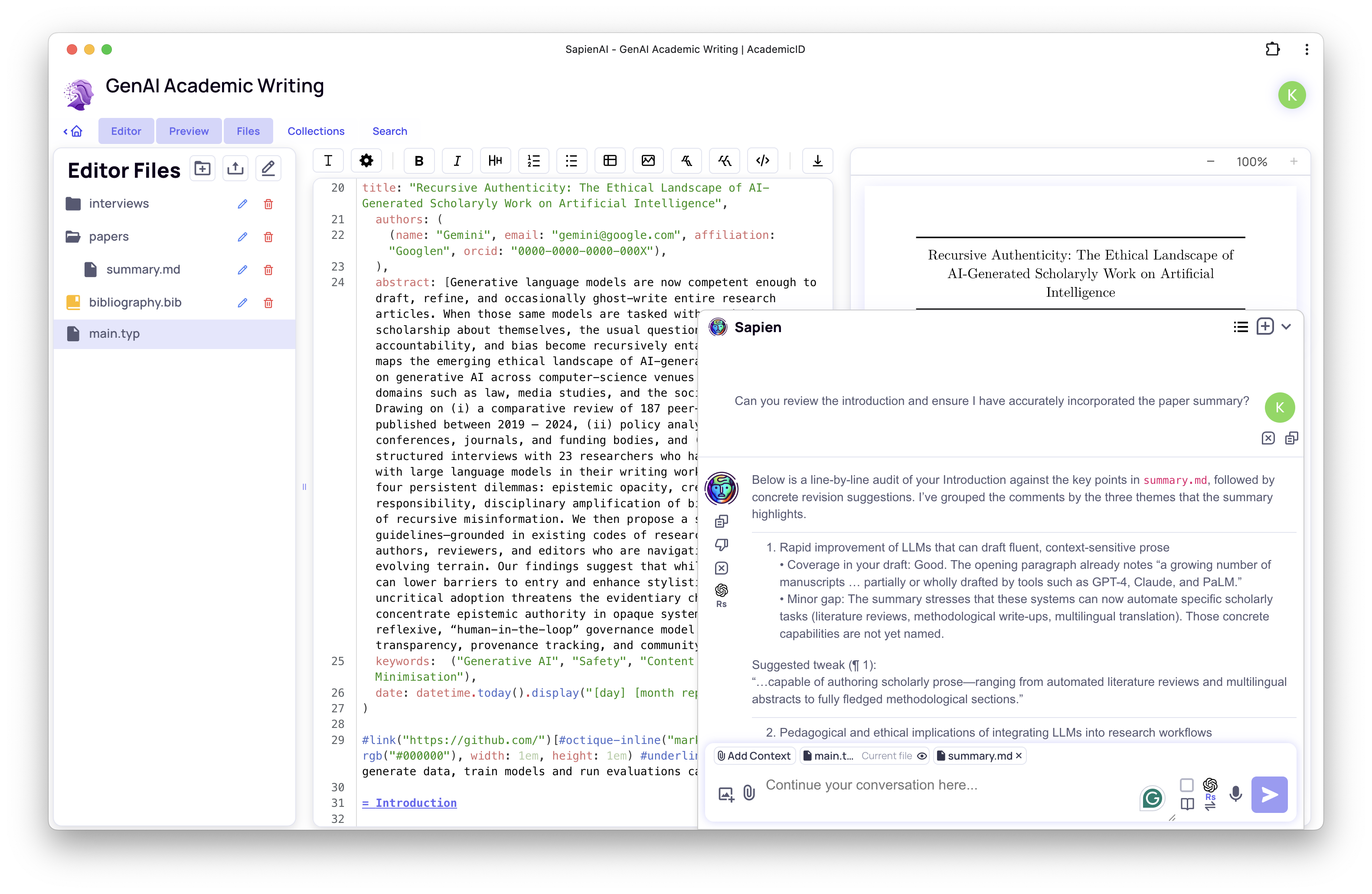
Task: Open the Search tab
Action: pyautogui.click(x=390, y=131)
